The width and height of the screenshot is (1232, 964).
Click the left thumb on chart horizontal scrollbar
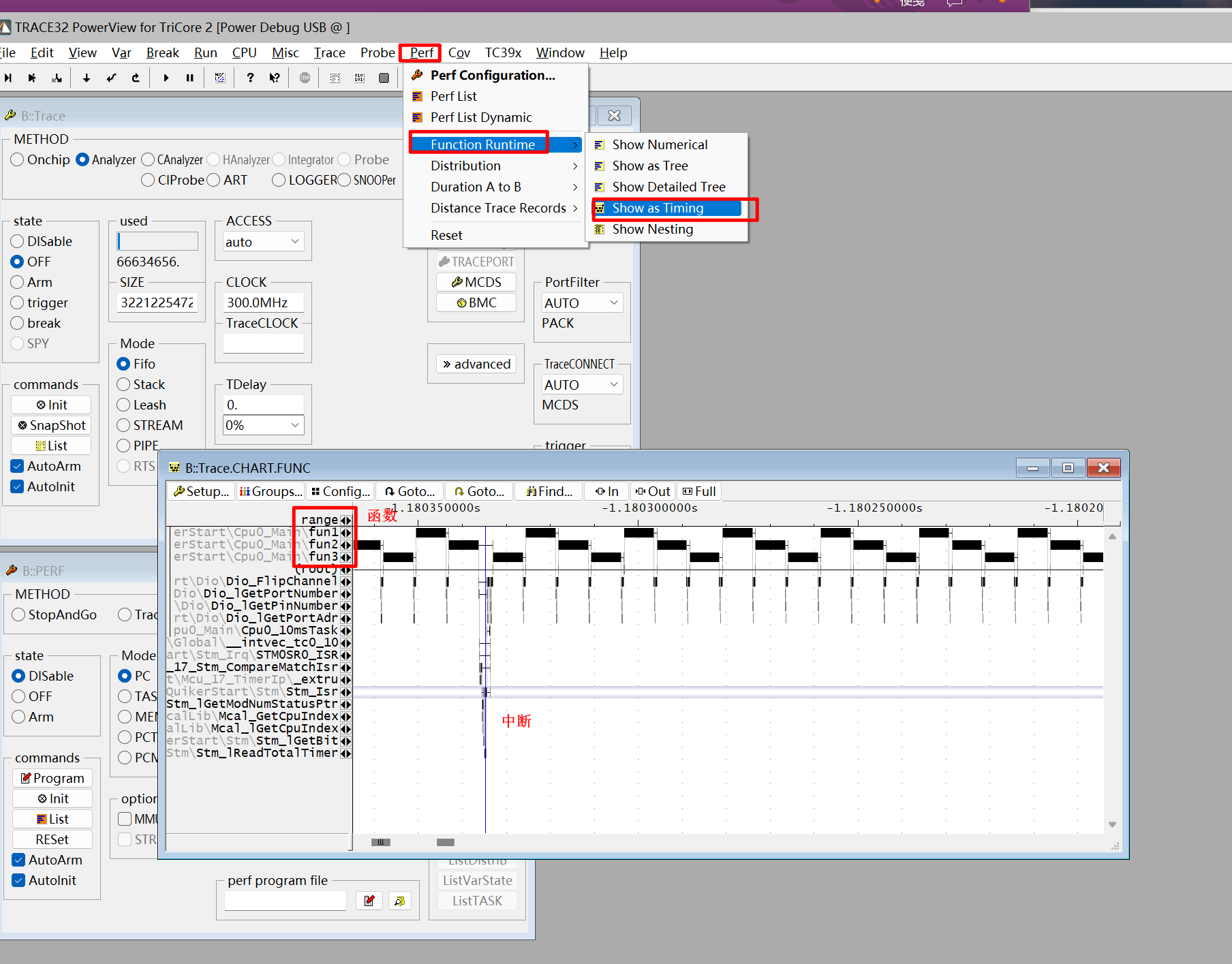tap(381, 842)
